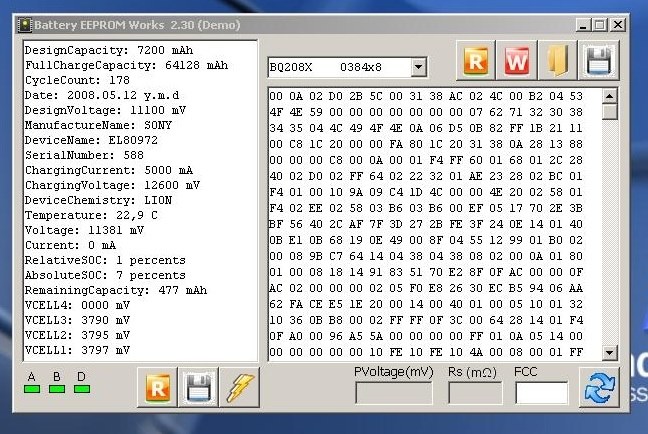648x434 pixels.
Task: Click hex row starting '00 0A 02 D0'
Action: point(426,96)
